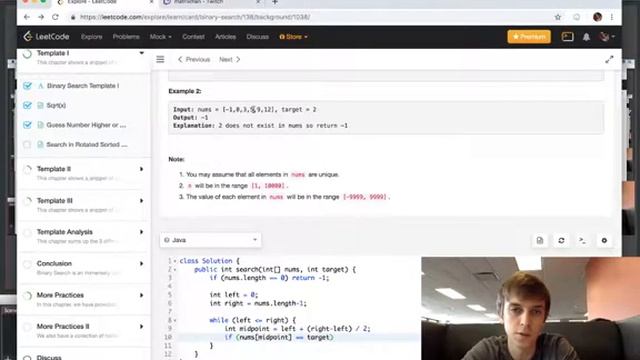Viewport: 640px width, 360px height.
Task: Click the problem icon beside Guess Number Higher
Action: point(40,125)
